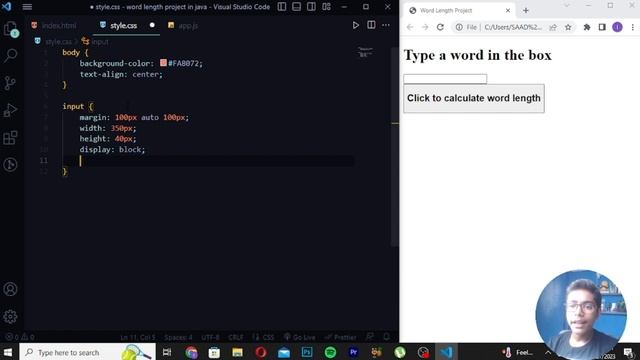Start Go Live server in status bar
Image resolution: width=640 pixels, height=360 pixels.
pyautogui.click(x=300, y=337)
